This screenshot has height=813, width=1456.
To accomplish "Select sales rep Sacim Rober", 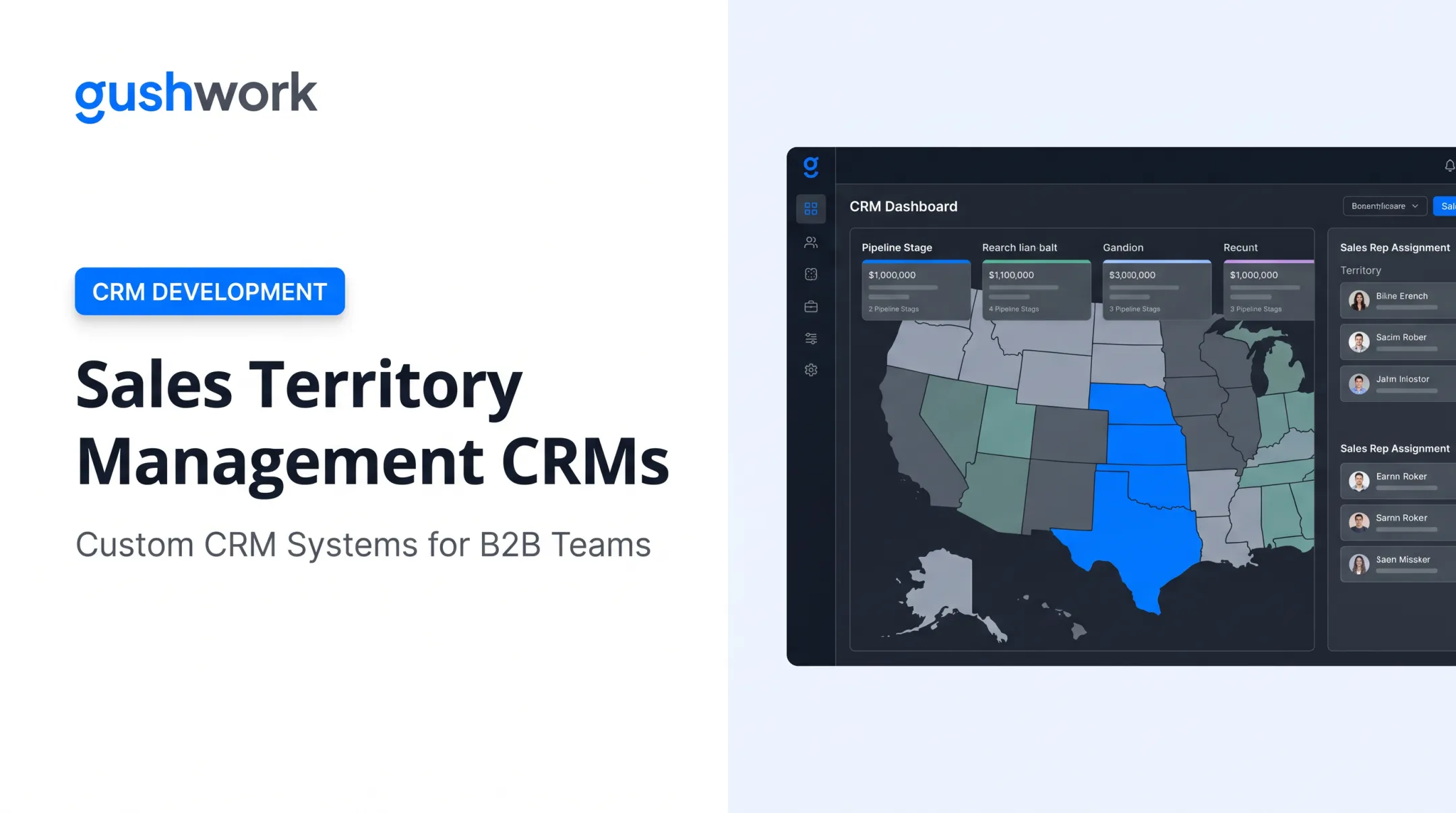I will point(1398,342).
